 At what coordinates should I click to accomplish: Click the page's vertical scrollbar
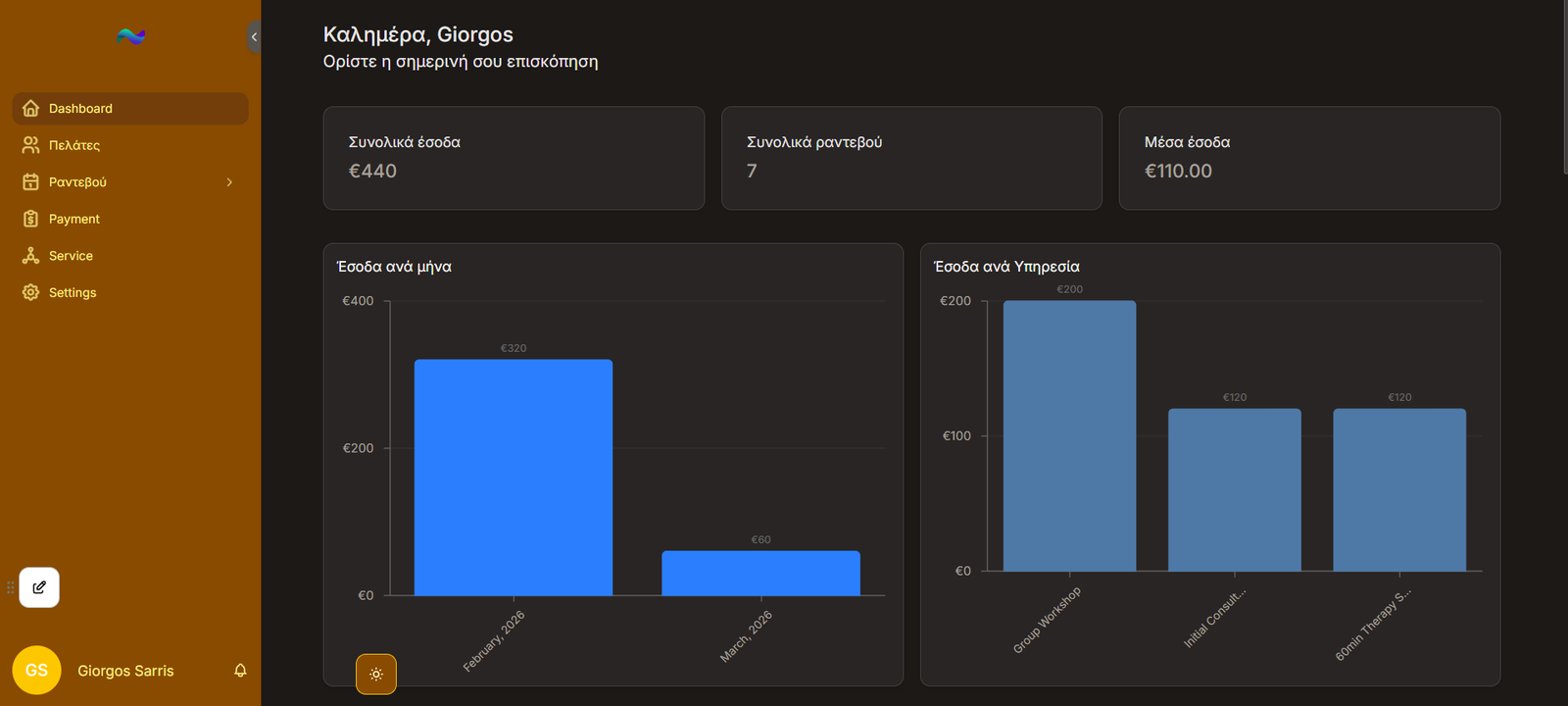(x=1563, y=88)
